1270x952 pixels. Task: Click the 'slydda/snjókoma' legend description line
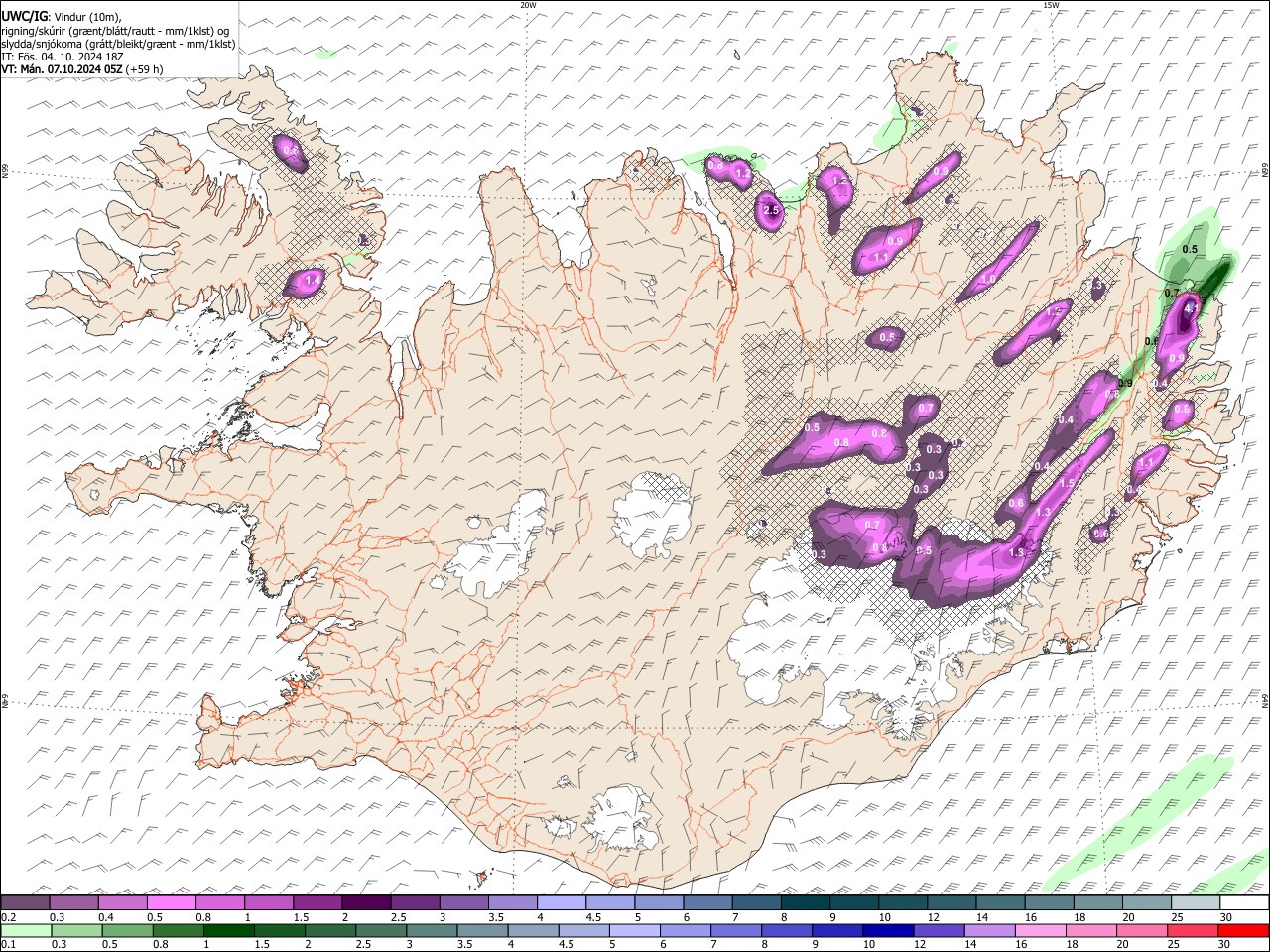point(118,44)
